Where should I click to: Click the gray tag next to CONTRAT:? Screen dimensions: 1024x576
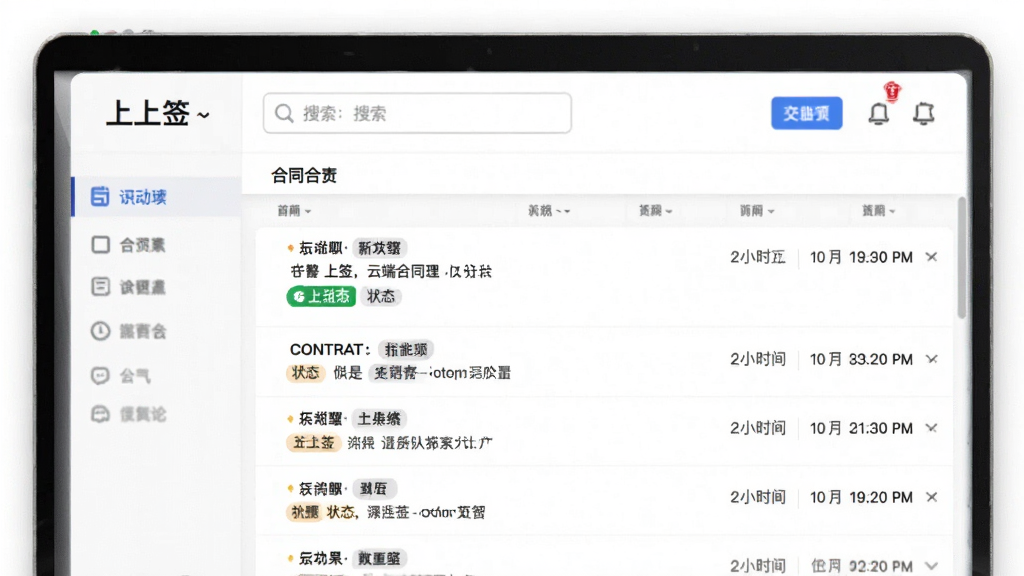[x=406, y=349]
